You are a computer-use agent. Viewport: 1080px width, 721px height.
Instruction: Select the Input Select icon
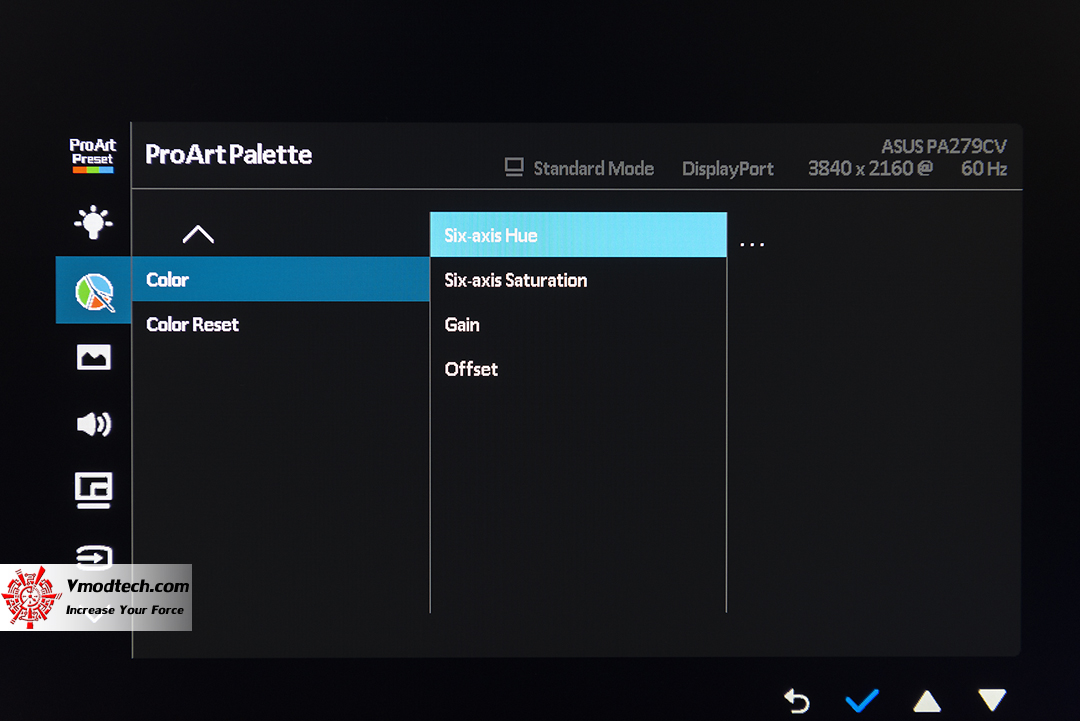(x=94, y=554)
